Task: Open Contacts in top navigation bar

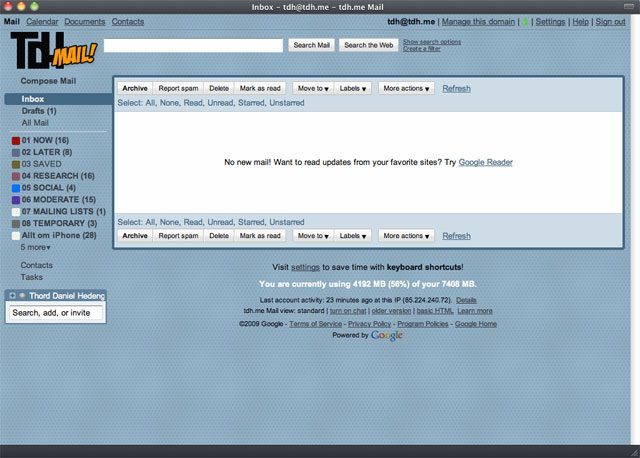Action: click(128, 22)
